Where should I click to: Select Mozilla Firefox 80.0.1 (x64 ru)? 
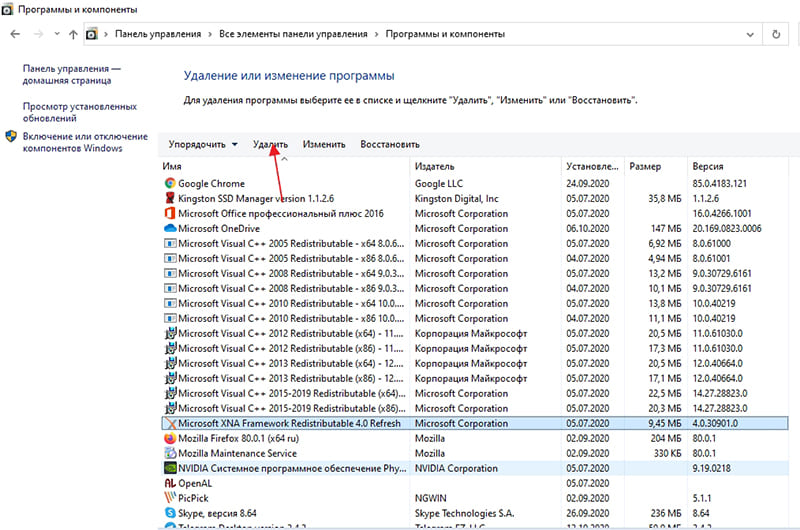point(239,438)
